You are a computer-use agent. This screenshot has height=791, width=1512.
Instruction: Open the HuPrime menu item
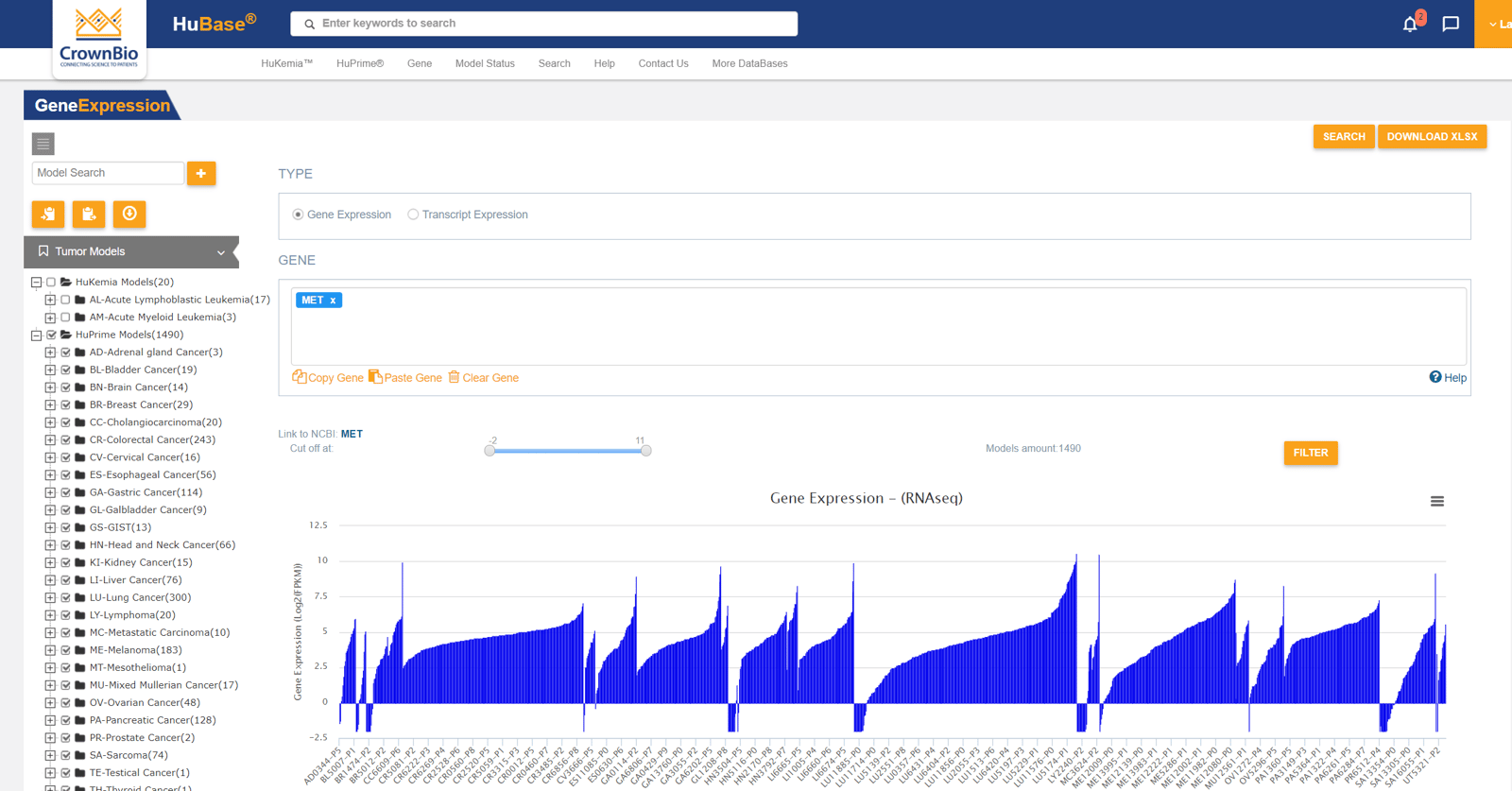click(x=359, y=64)
